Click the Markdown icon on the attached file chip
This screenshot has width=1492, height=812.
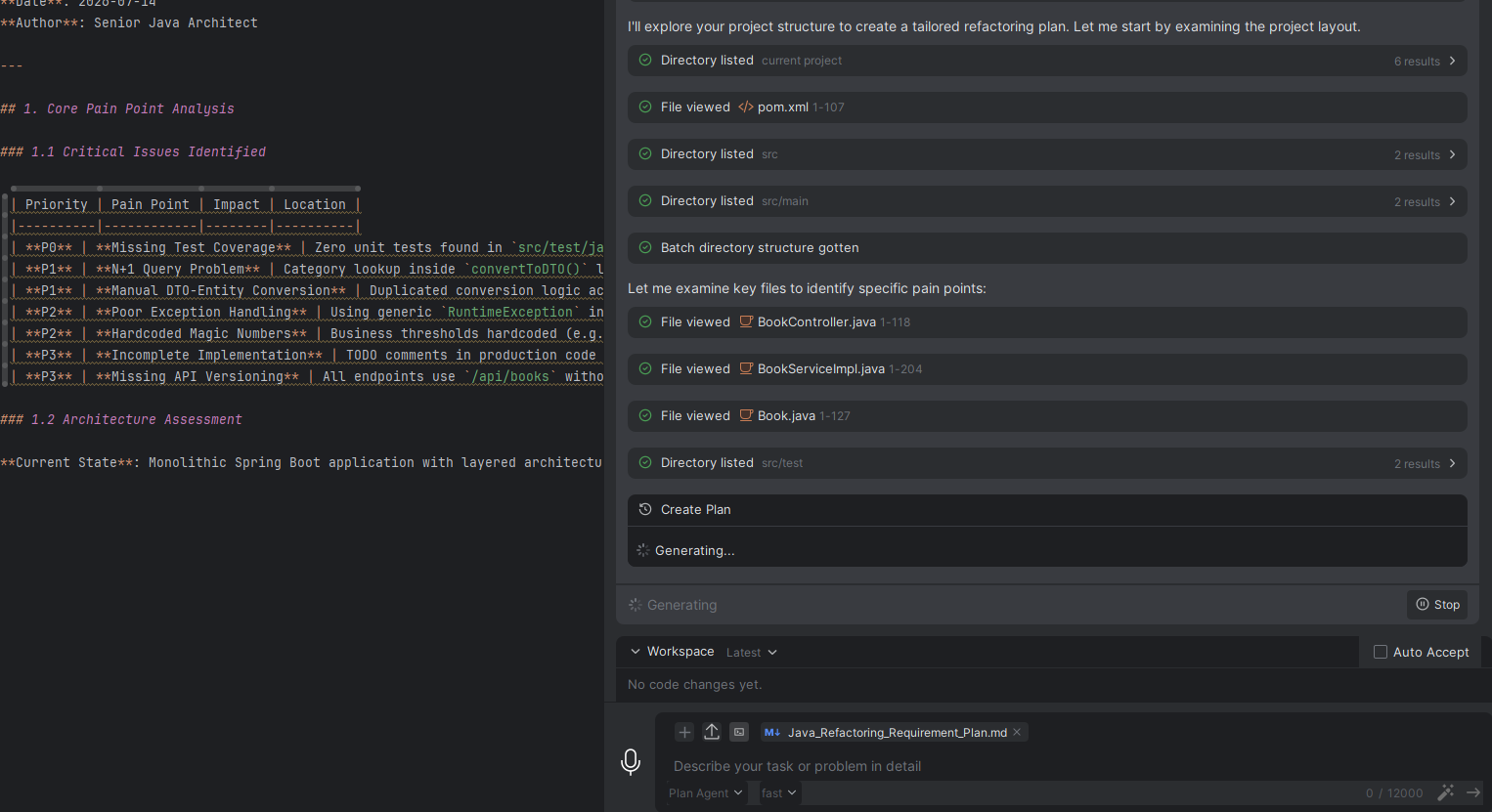pos(772,732)
